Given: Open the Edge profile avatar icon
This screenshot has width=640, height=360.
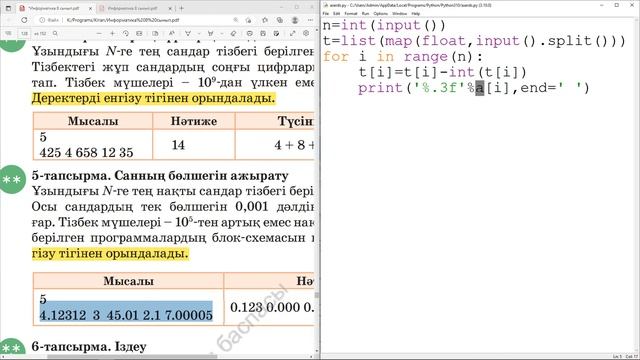Looking at the screenshot, I should [295, 20].
